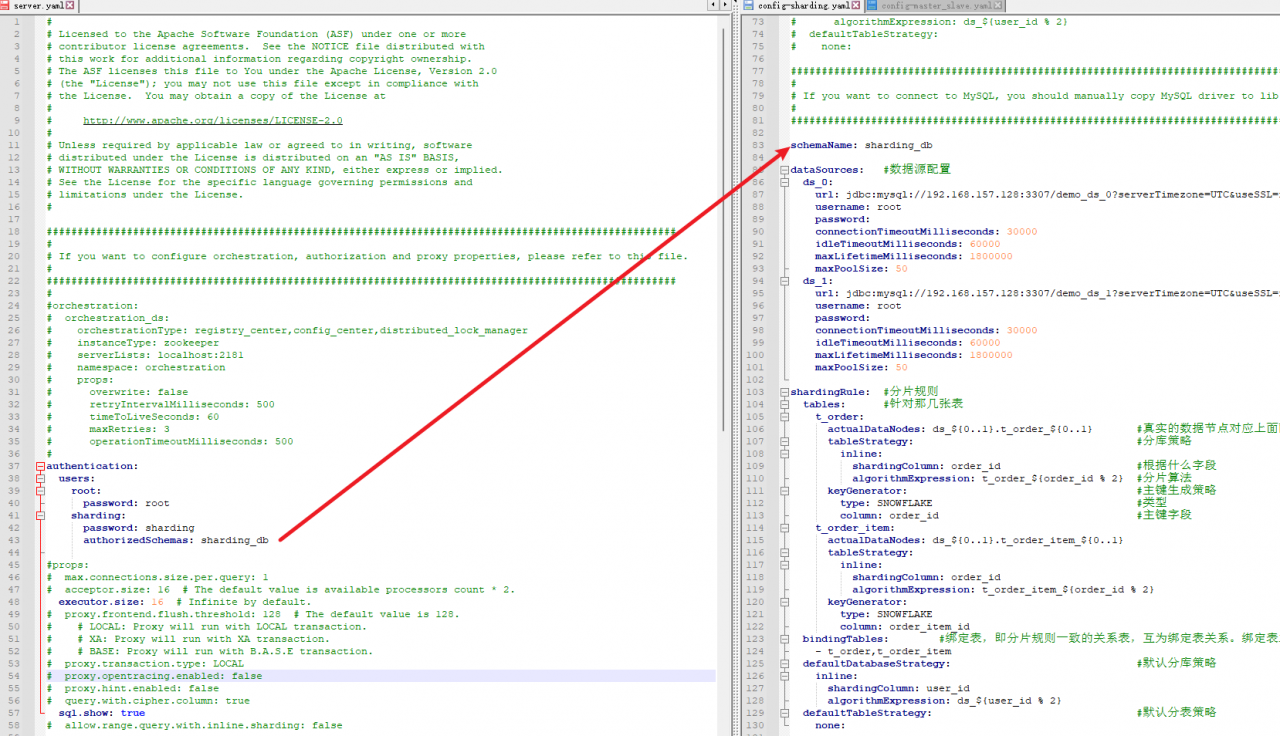
Task: Collapse the ds_1 block fold marker
Action: tap(785, 281)
